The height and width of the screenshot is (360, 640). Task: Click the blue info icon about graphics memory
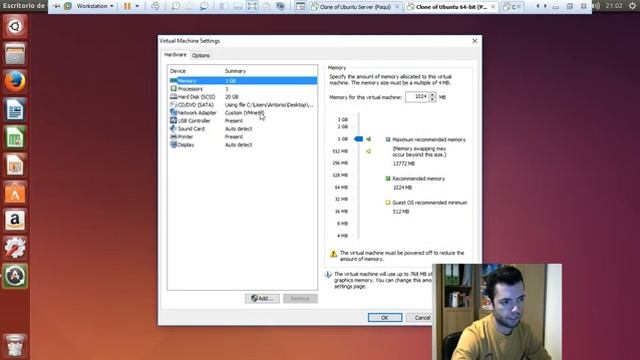[x=328, y=275]
